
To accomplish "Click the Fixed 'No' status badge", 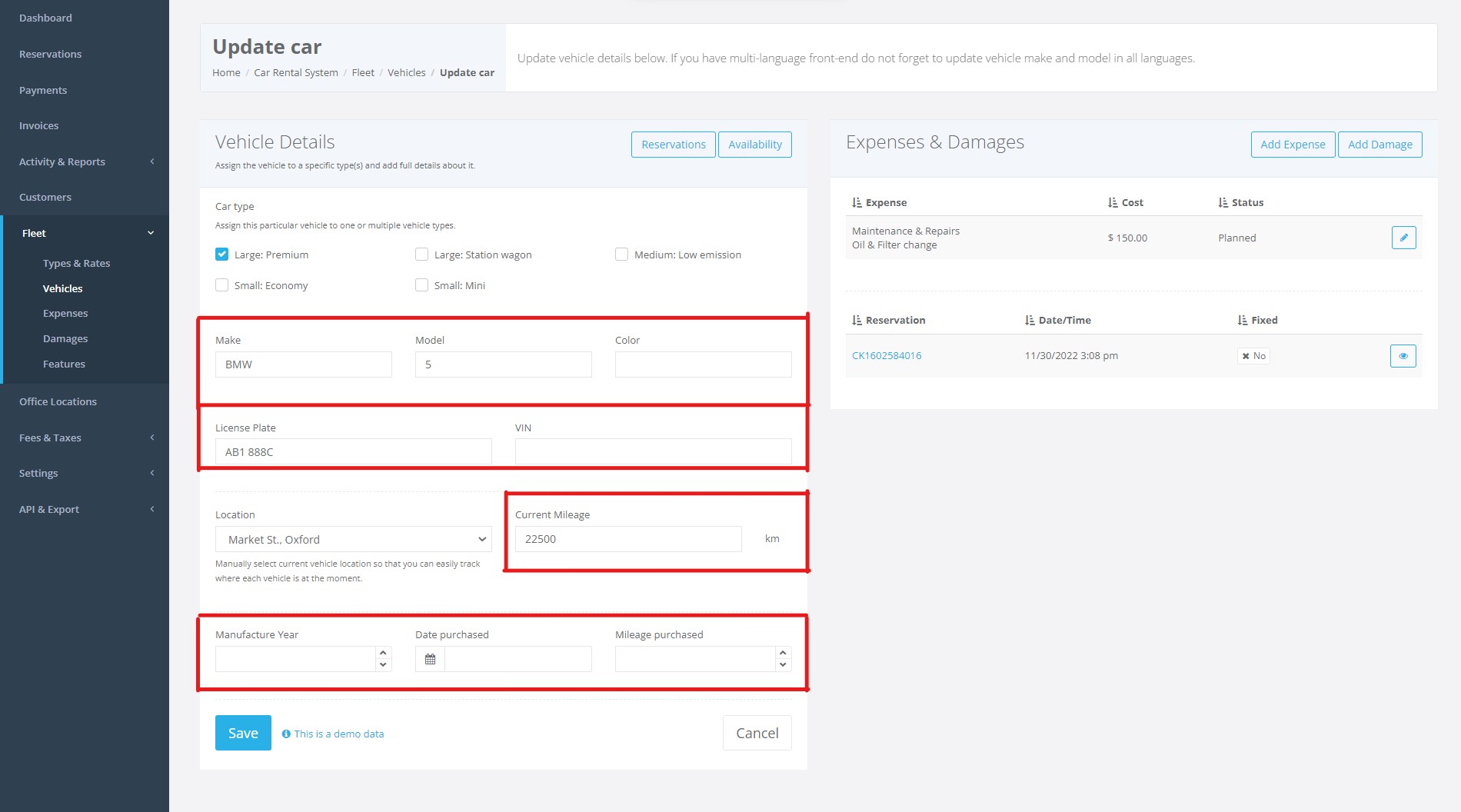I will coord(1253,356).
